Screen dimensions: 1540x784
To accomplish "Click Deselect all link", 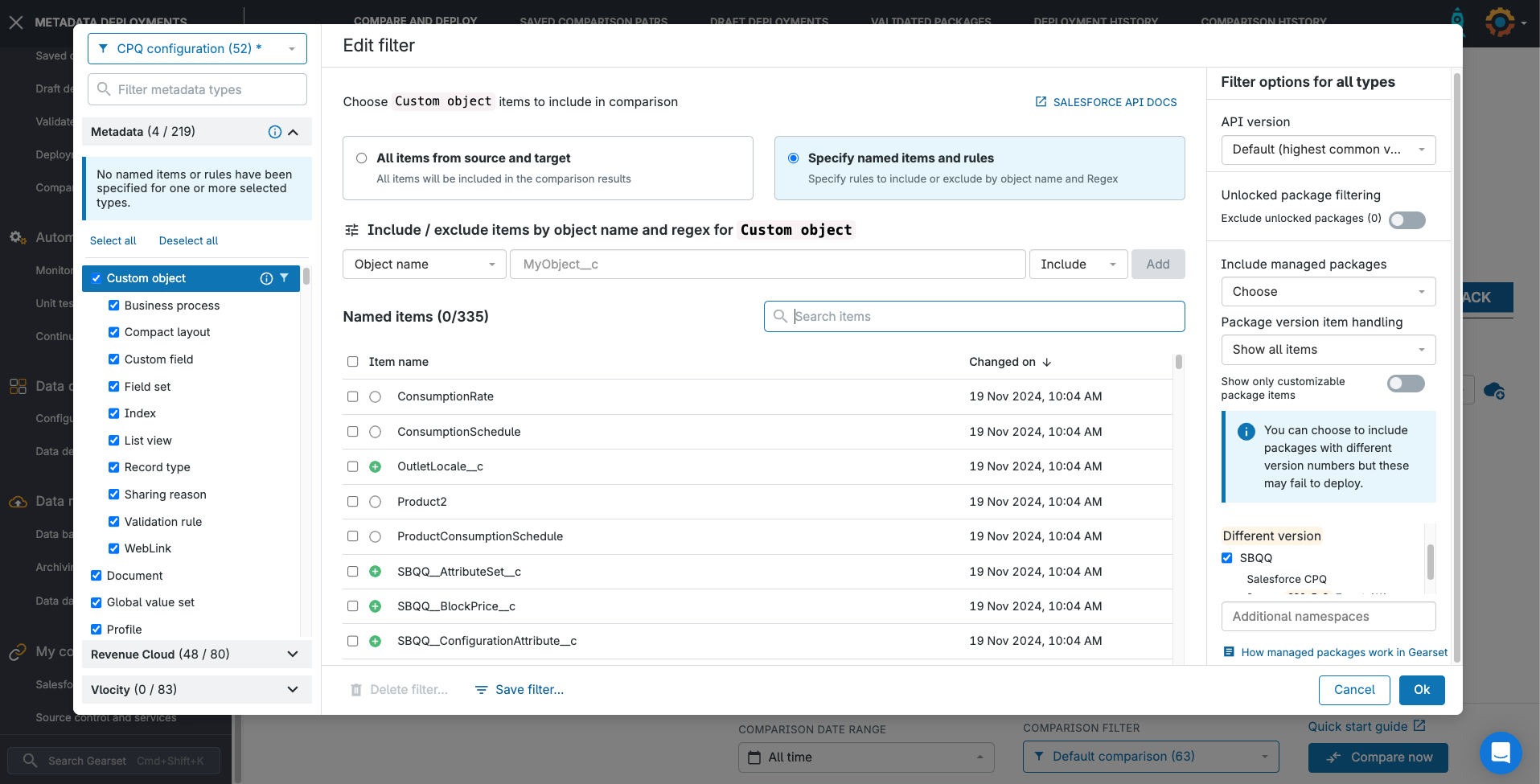I will coord(188,240).
